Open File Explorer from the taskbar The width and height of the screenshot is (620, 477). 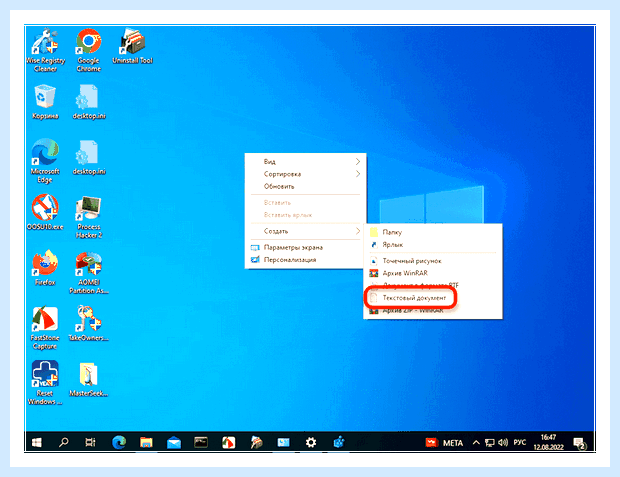[x=146, y=442]
